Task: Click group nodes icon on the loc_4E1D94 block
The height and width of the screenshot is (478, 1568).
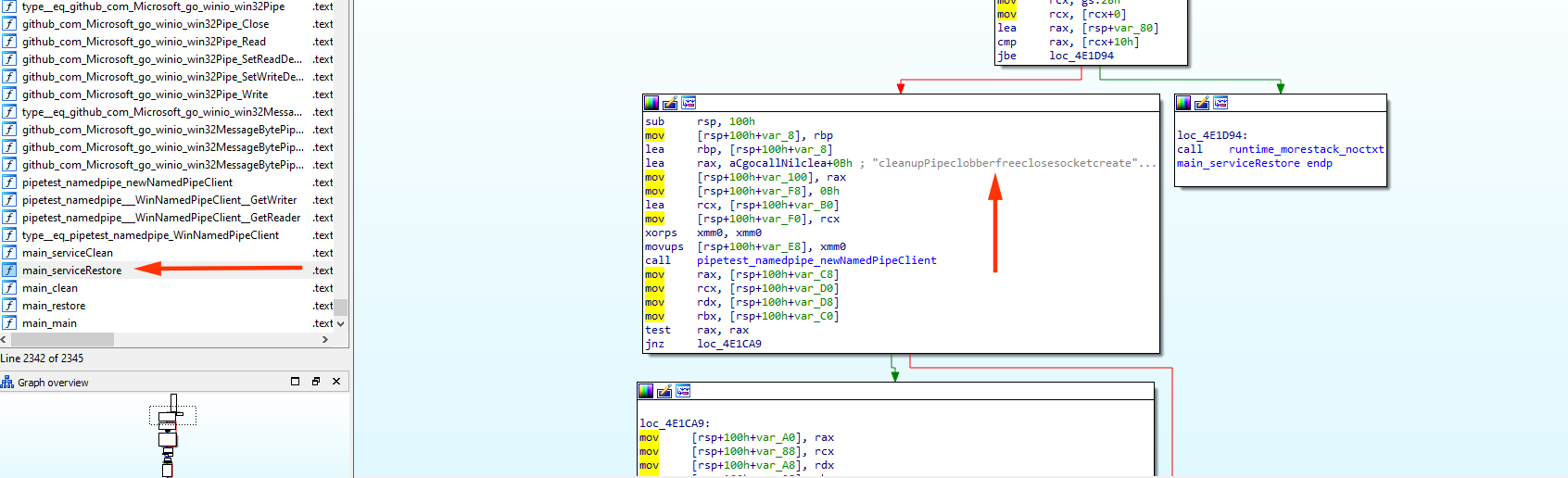Action: (1220, 103)
